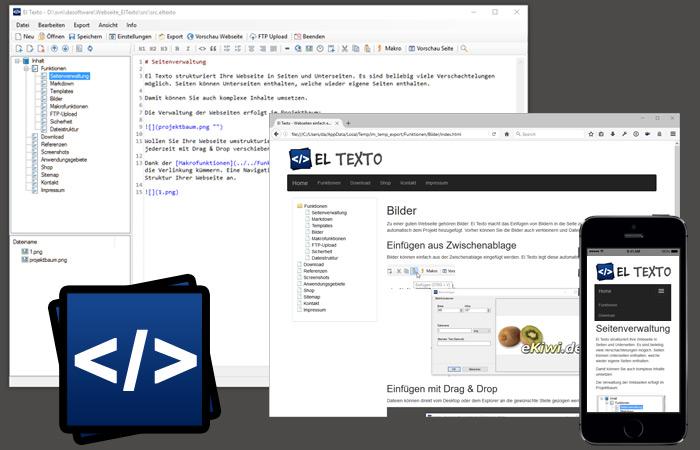Click Funktionen in browser page navbar
Screen dimensions: 700x450
click(x=329, y=183)
